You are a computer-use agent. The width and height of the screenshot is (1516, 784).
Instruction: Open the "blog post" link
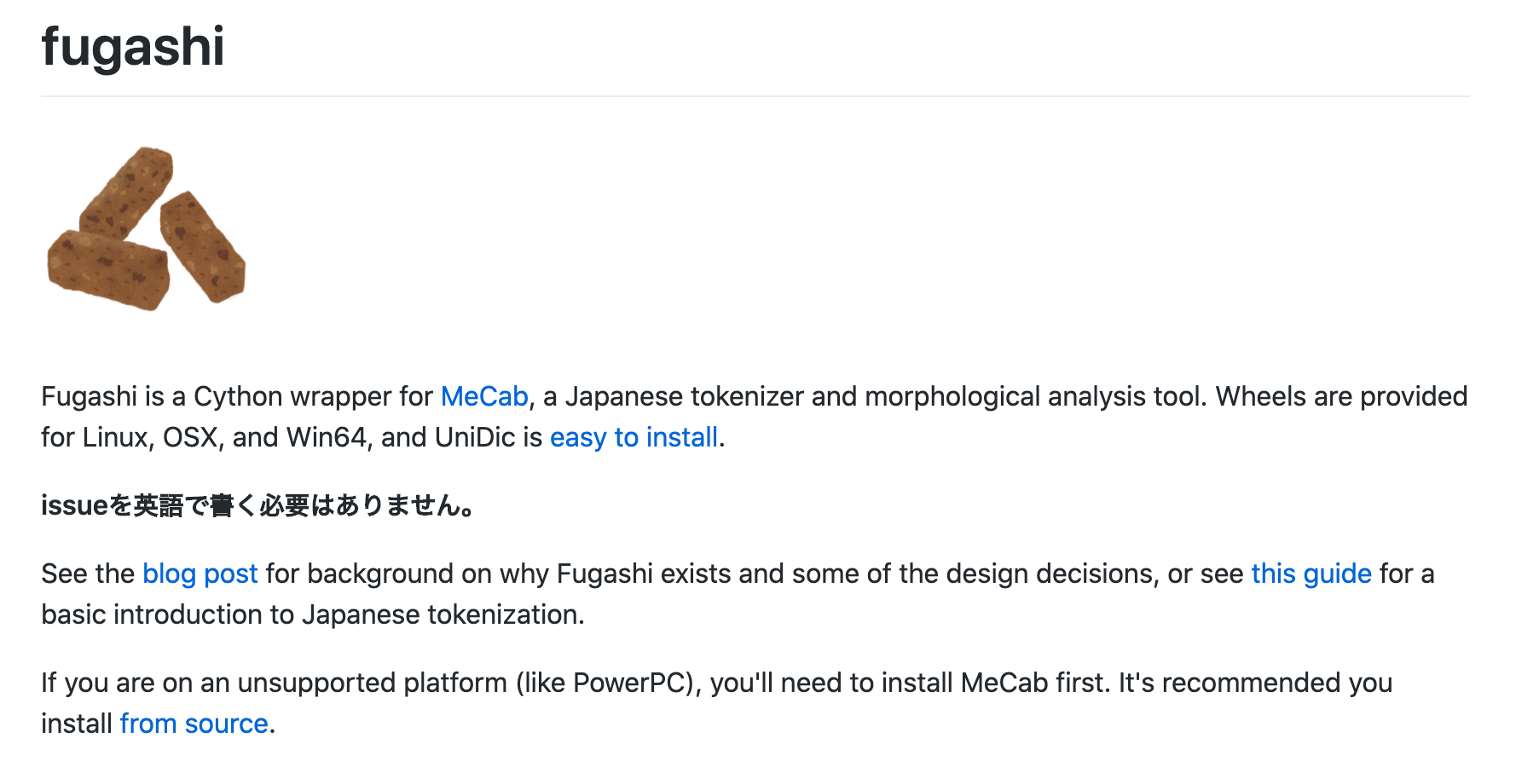[200, 574]
